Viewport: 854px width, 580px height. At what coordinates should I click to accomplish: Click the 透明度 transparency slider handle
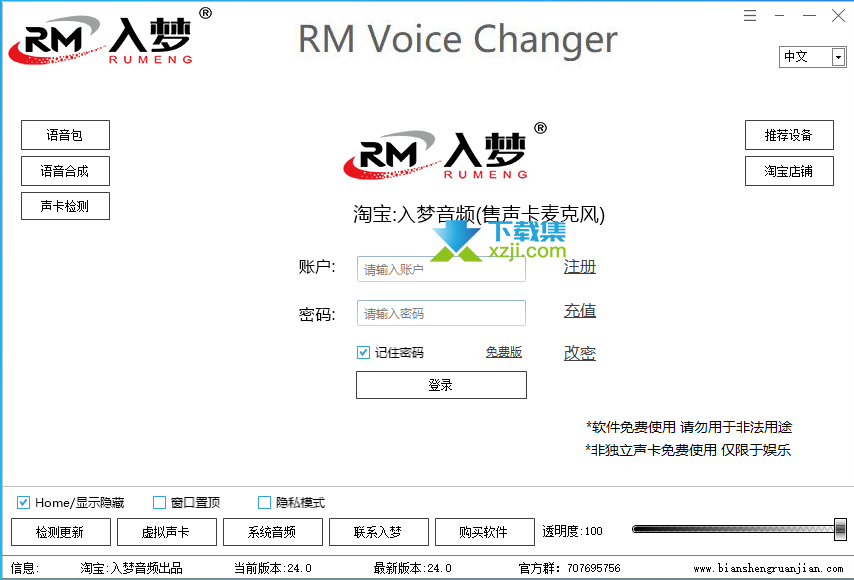[x=840, y=529]
